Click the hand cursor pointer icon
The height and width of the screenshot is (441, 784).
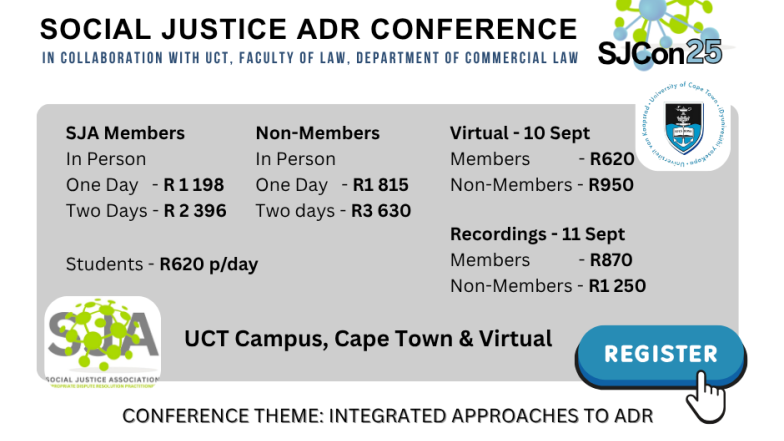click(x=706, y=396)
